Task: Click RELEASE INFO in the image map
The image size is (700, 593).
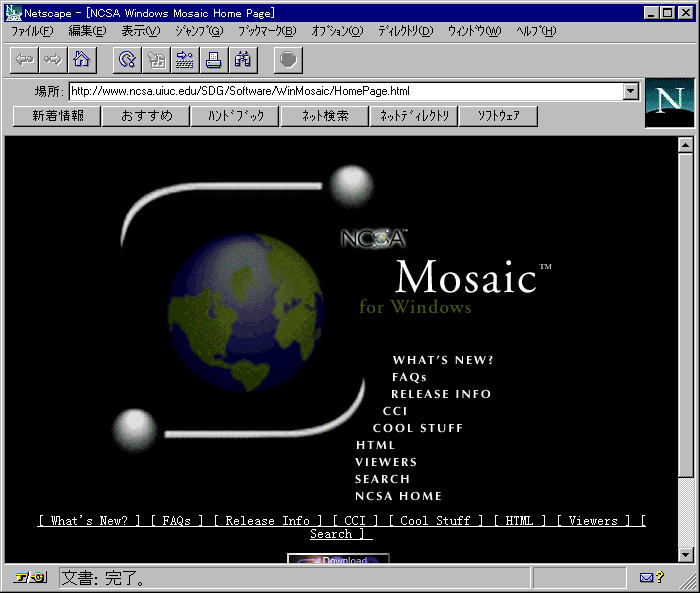Action: click(x=441, y=394)
